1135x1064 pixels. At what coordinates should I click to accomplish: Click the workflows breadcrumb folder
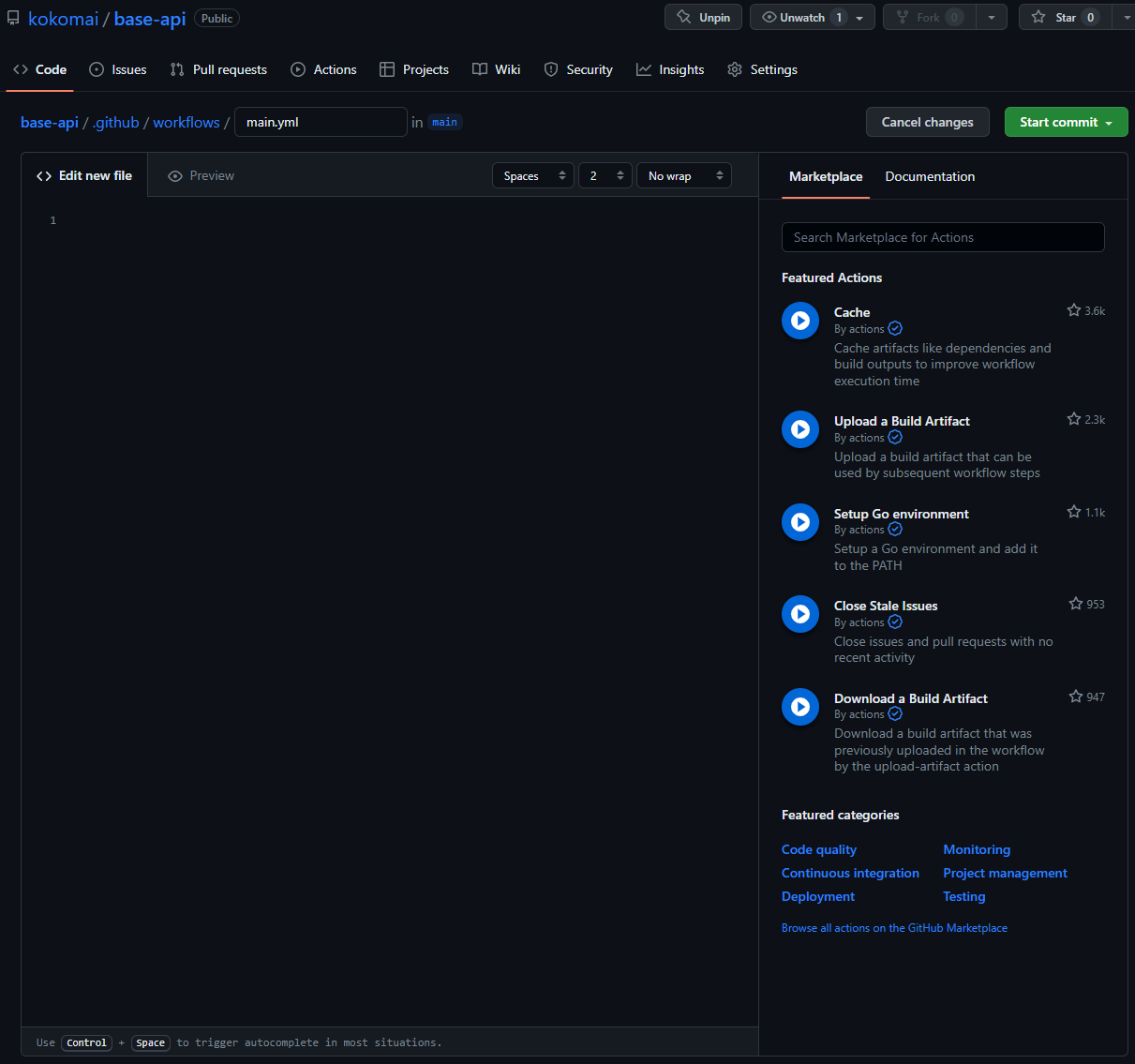click(x=187, y=122)
